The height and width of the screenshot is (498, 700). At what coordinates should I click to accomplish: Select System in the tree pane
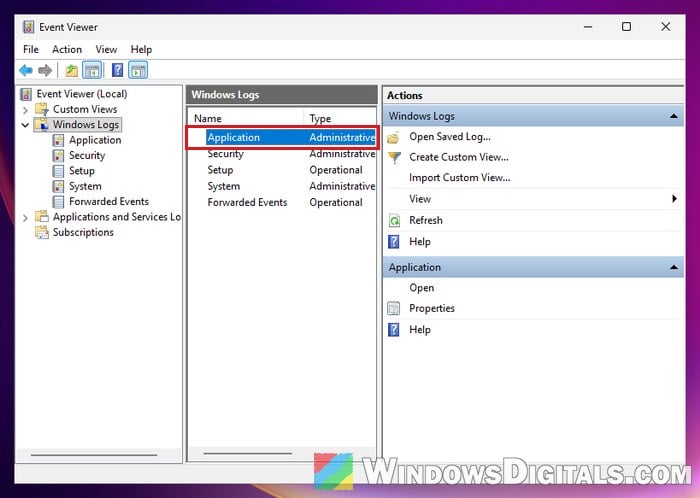[85, 186]
